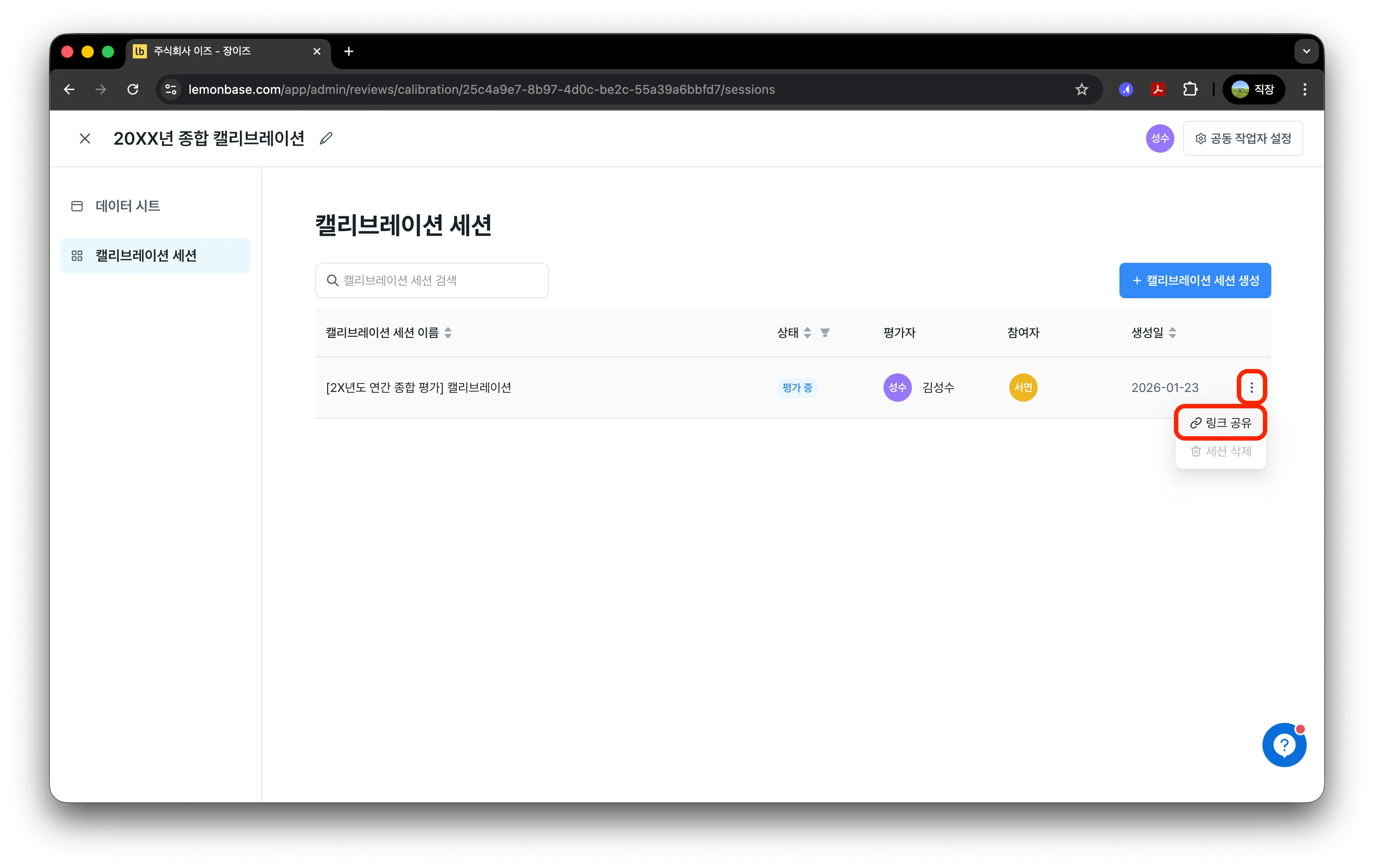Click the 평가자 column header
This screenshot has height=868, width=1374.
899,333
